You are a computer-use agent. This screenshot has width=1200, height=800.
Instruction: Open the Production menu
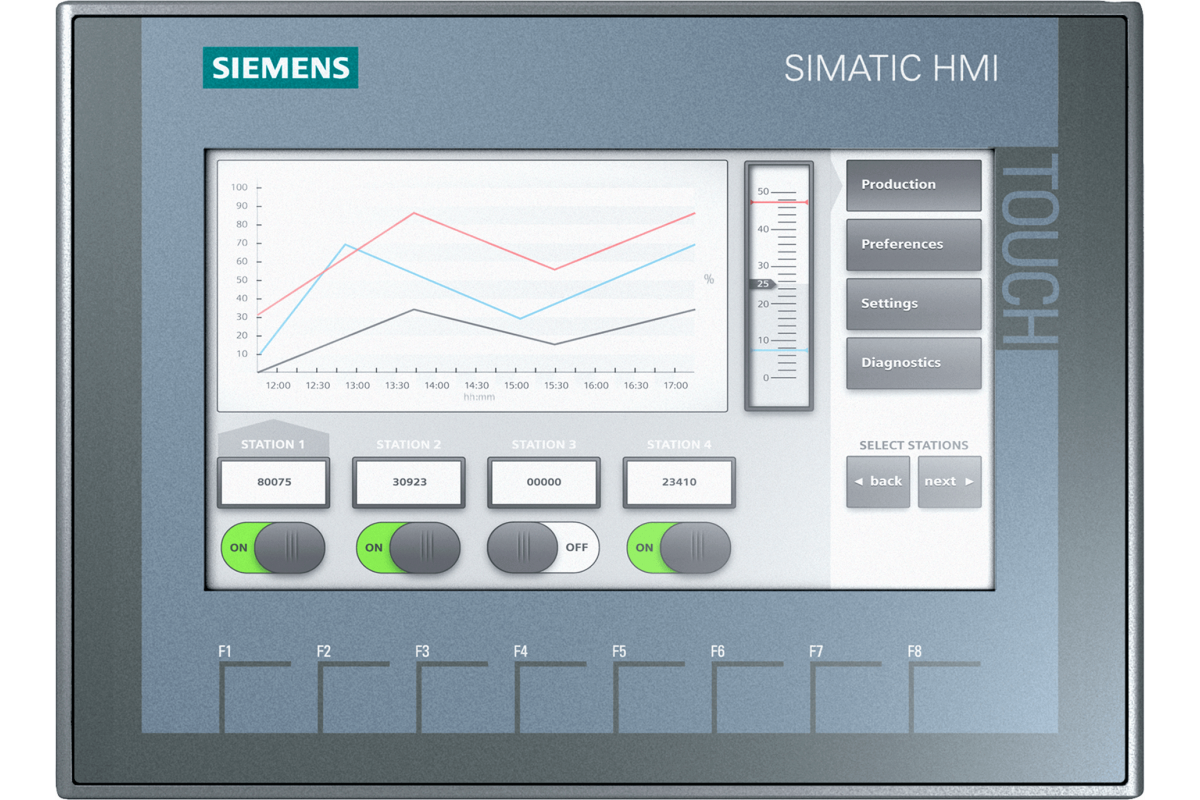[913, 185]
